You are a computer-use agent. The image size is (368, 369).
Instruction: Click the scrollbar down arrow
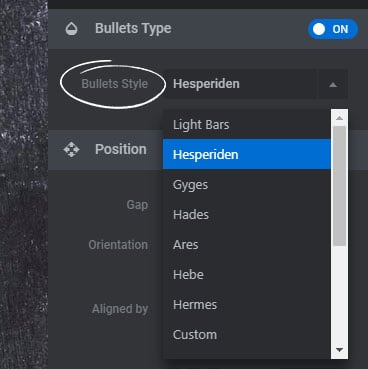click(339, 350)
